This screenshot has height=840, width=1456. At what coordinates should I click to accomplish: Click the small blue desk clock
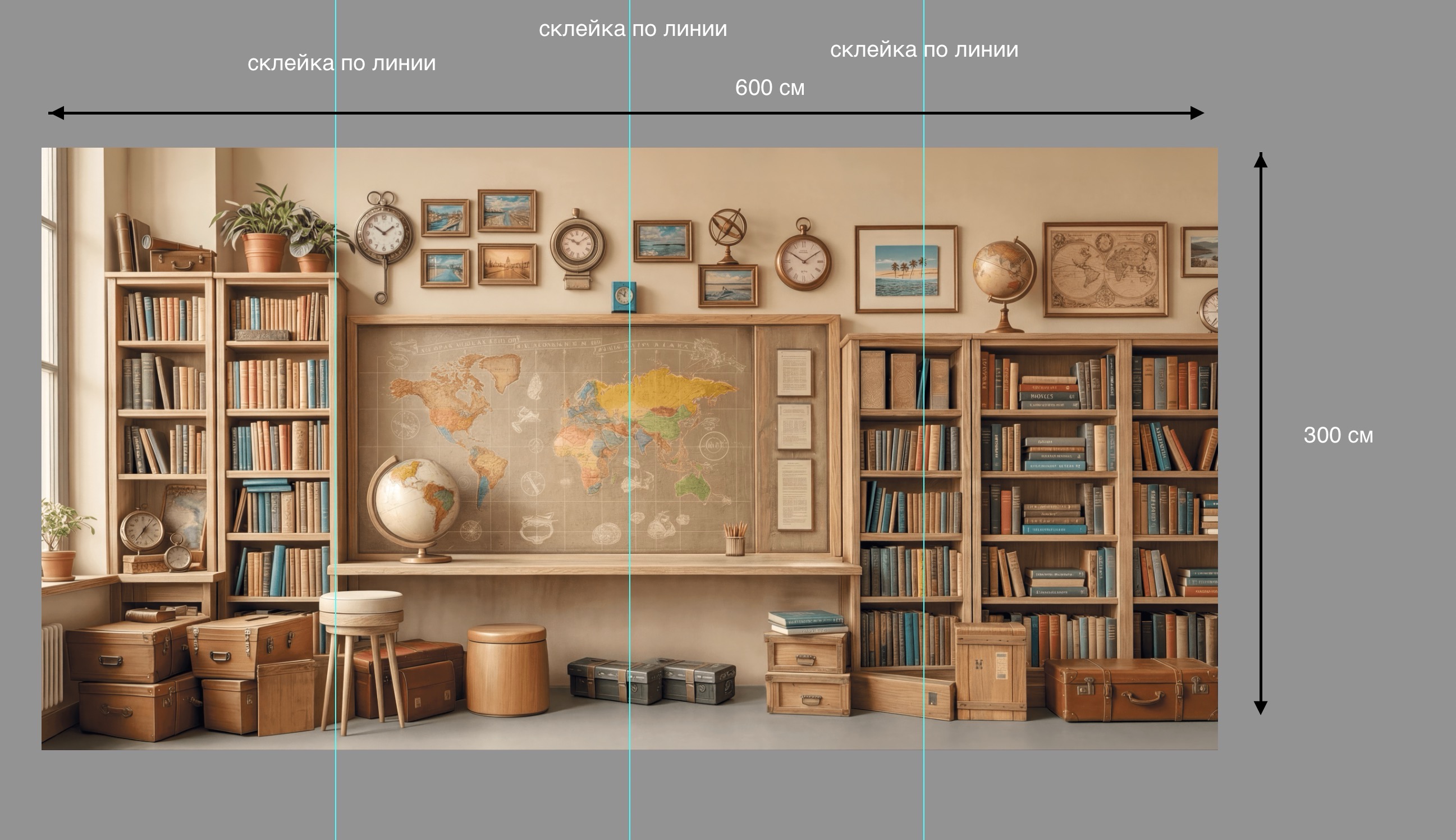pyautogui.click(x=624, y=297)
